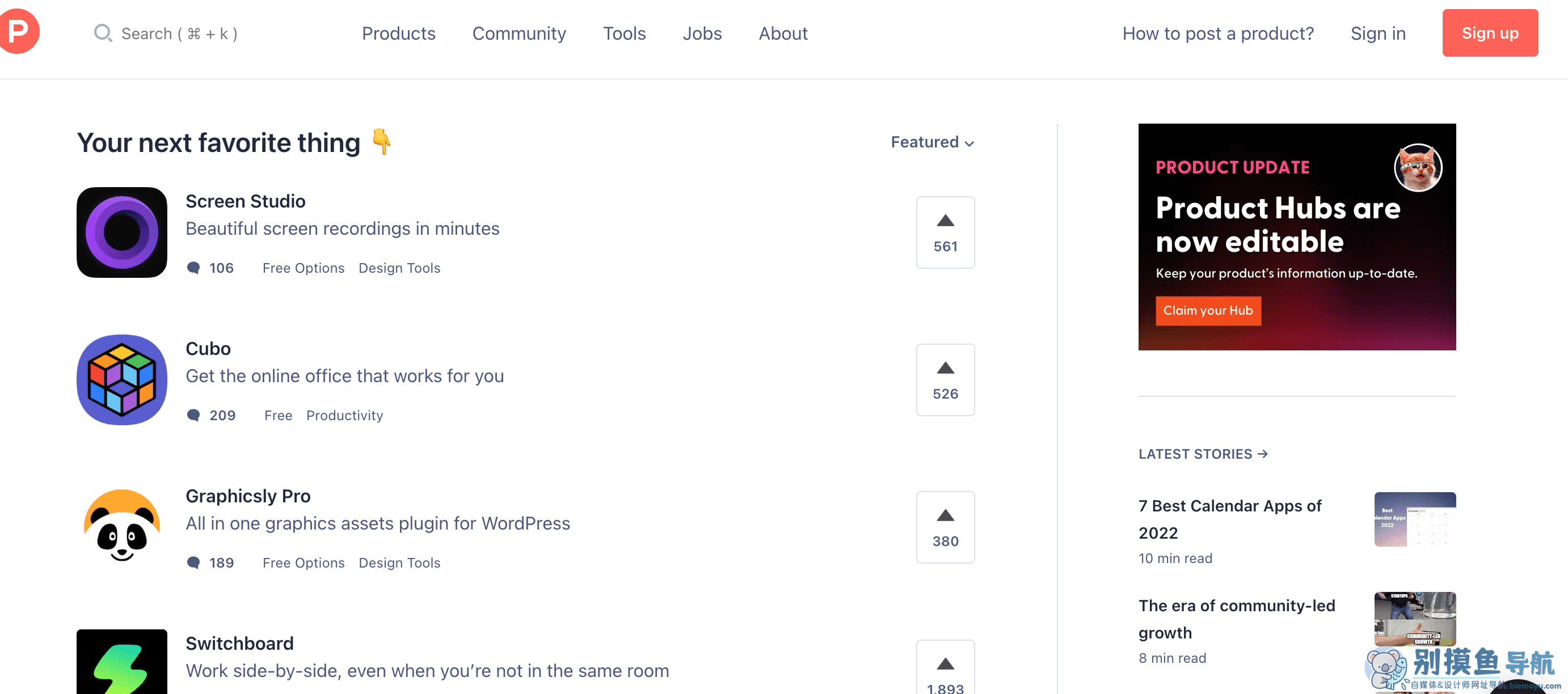Image resolution: width=1568 pixels, height=694 pixels.
Task: Click the Product Hubs are now editable banner
Action: [x=1297, y=236]
